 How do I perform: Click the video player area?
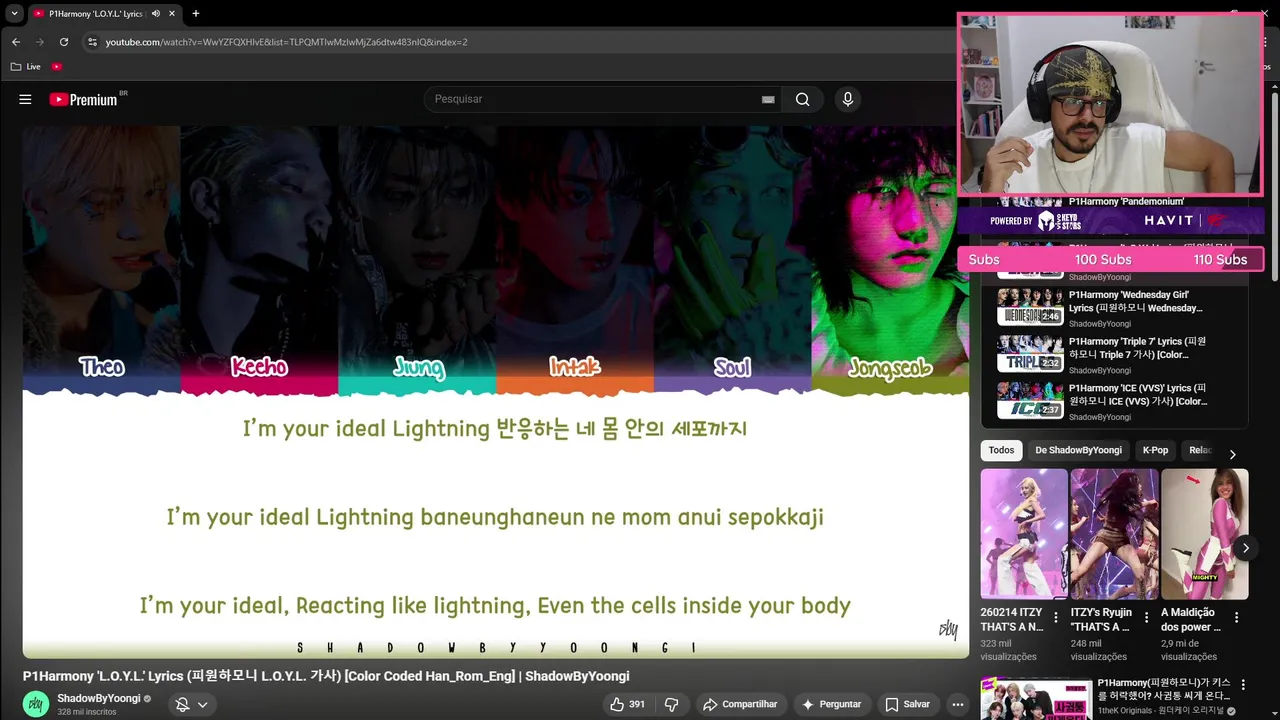point(496,392)
